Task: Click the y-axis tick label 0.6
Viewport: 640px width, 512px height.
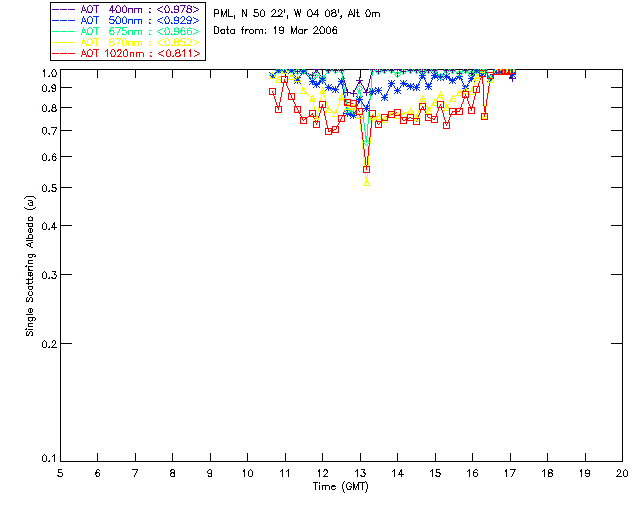Action: click(49, 157)
